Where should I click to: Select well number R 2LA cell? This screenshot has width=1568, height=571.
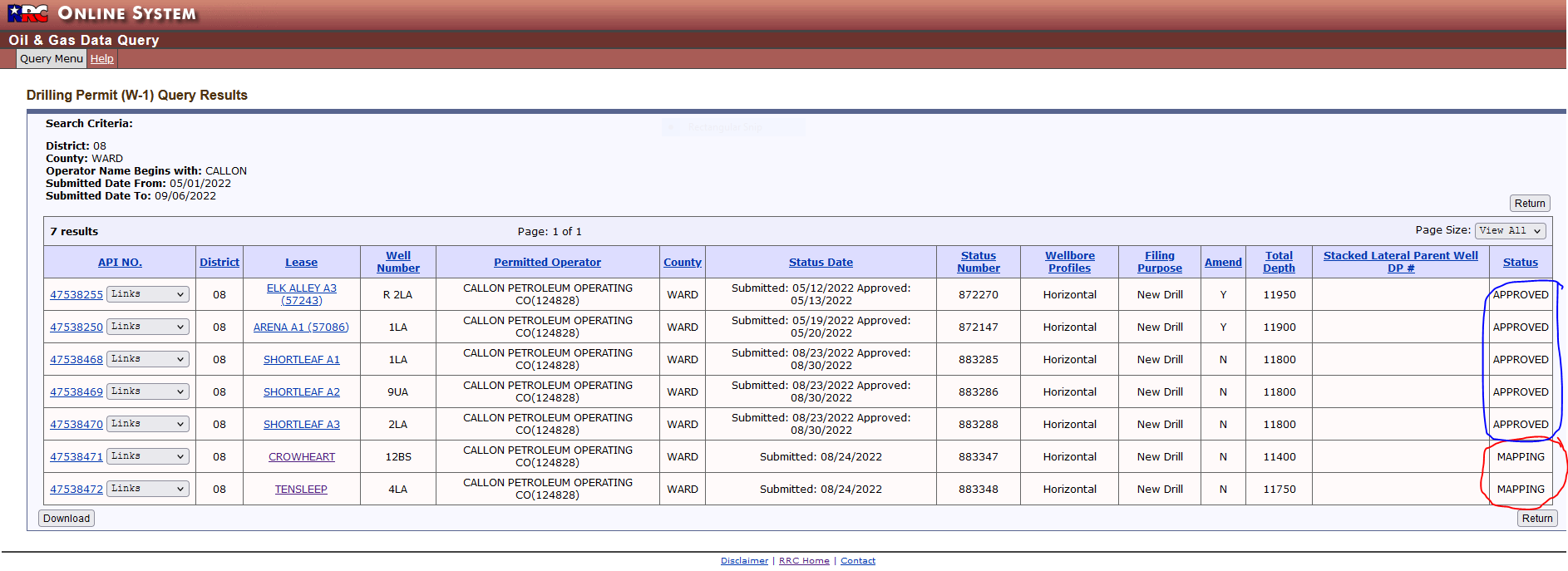[x=398, y=295]
